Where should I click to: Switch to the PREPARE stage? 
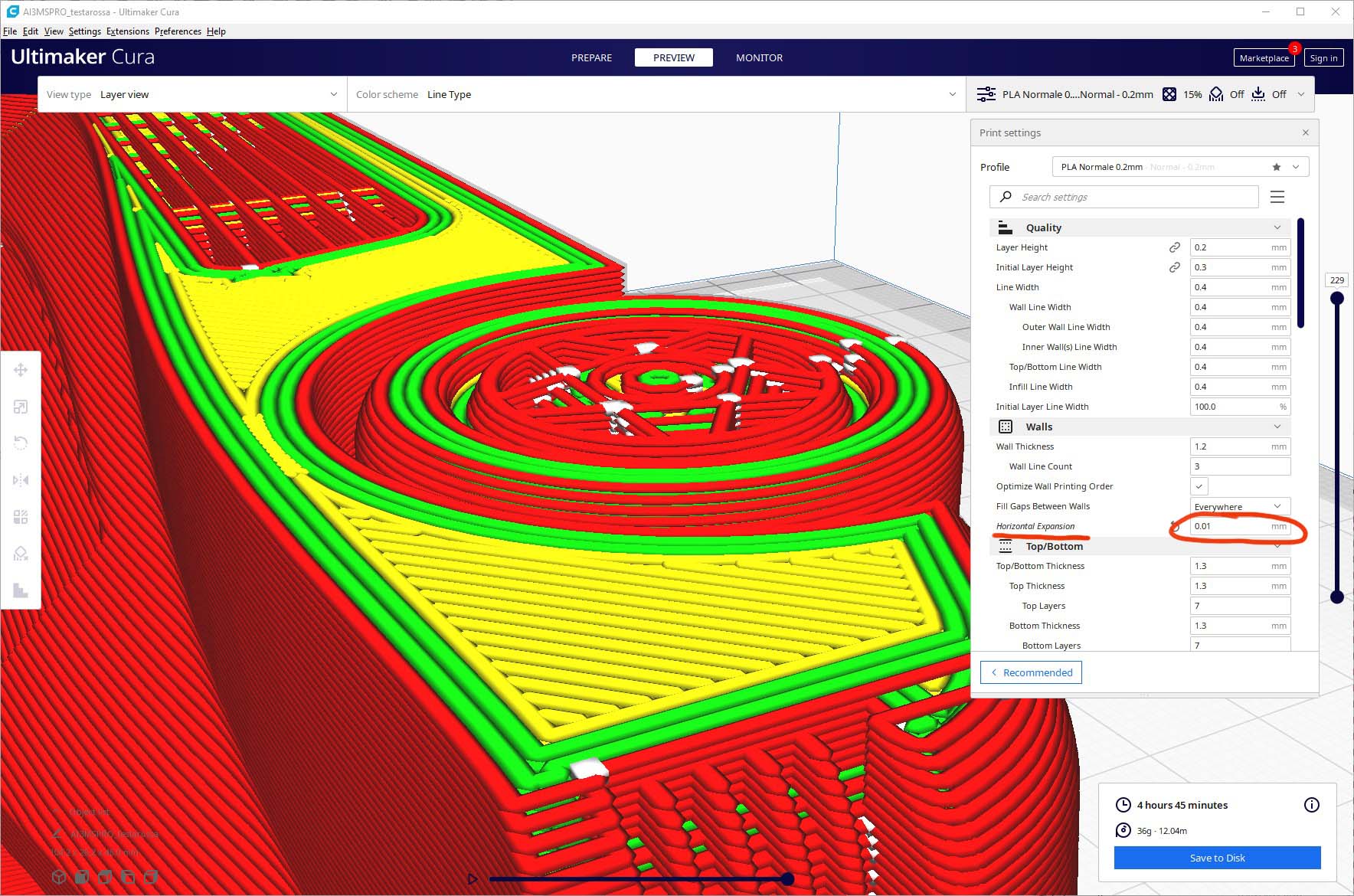click(x=591, y=57)
